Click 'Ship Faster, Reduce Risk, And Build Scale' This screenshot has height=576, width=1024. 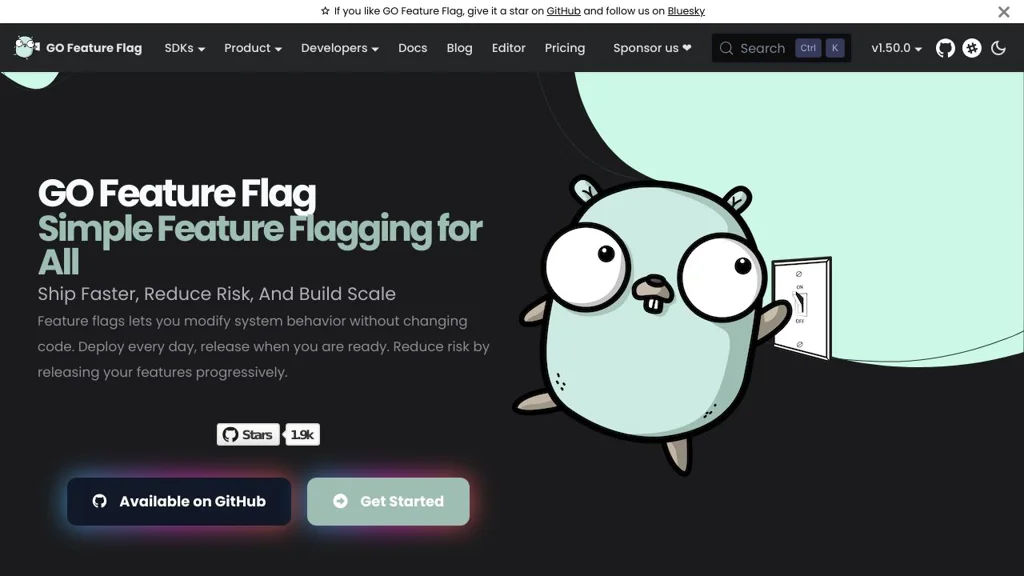click(216, 294)
